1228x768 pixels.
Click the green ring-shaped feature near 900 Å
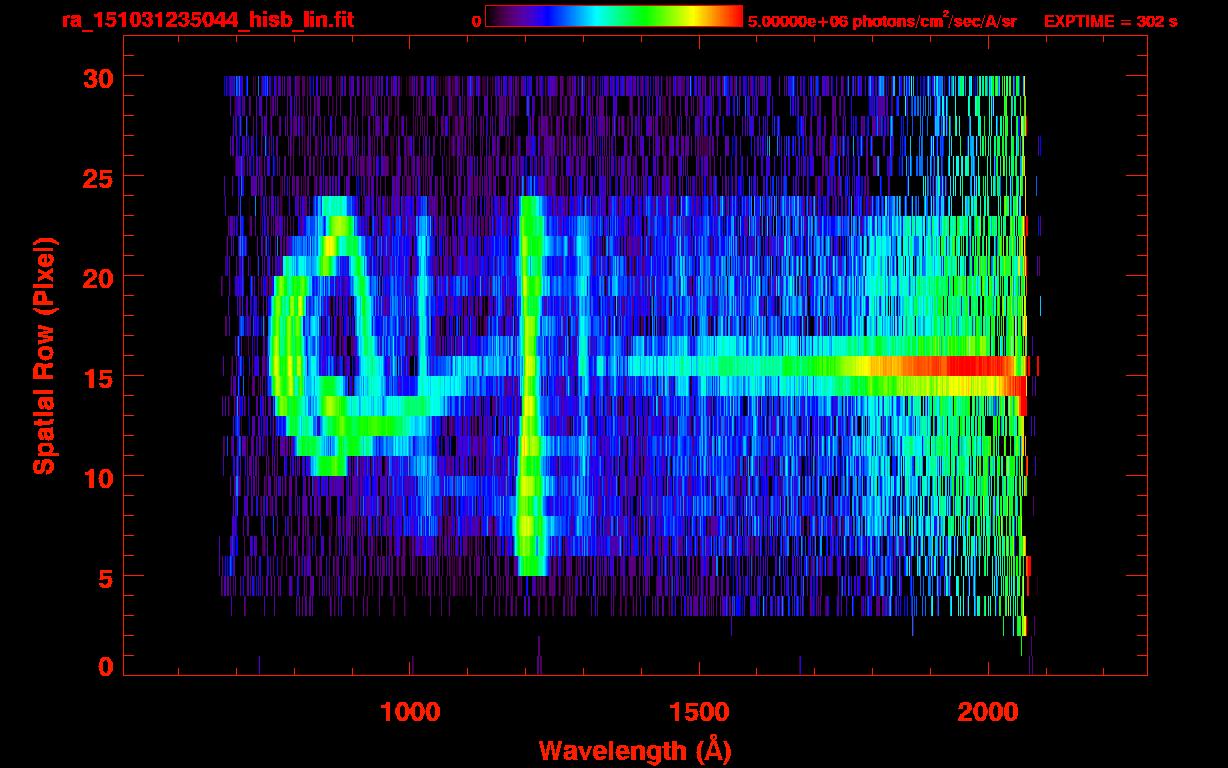click(x=345, y=336)
